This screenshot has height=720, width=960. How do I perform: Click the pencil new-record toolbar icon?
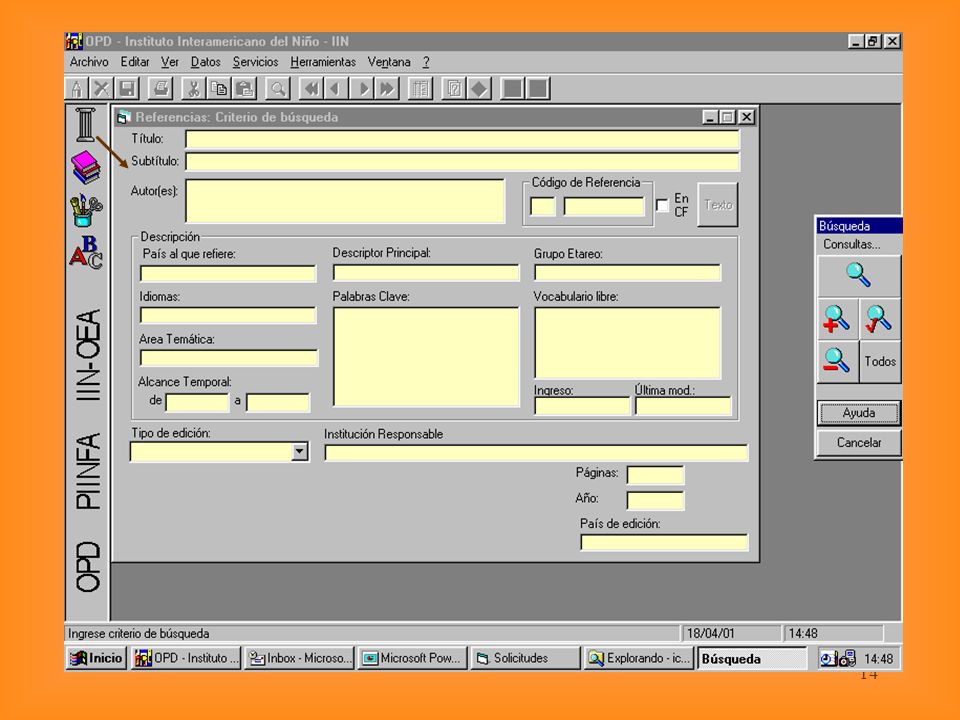click(77, 89)
